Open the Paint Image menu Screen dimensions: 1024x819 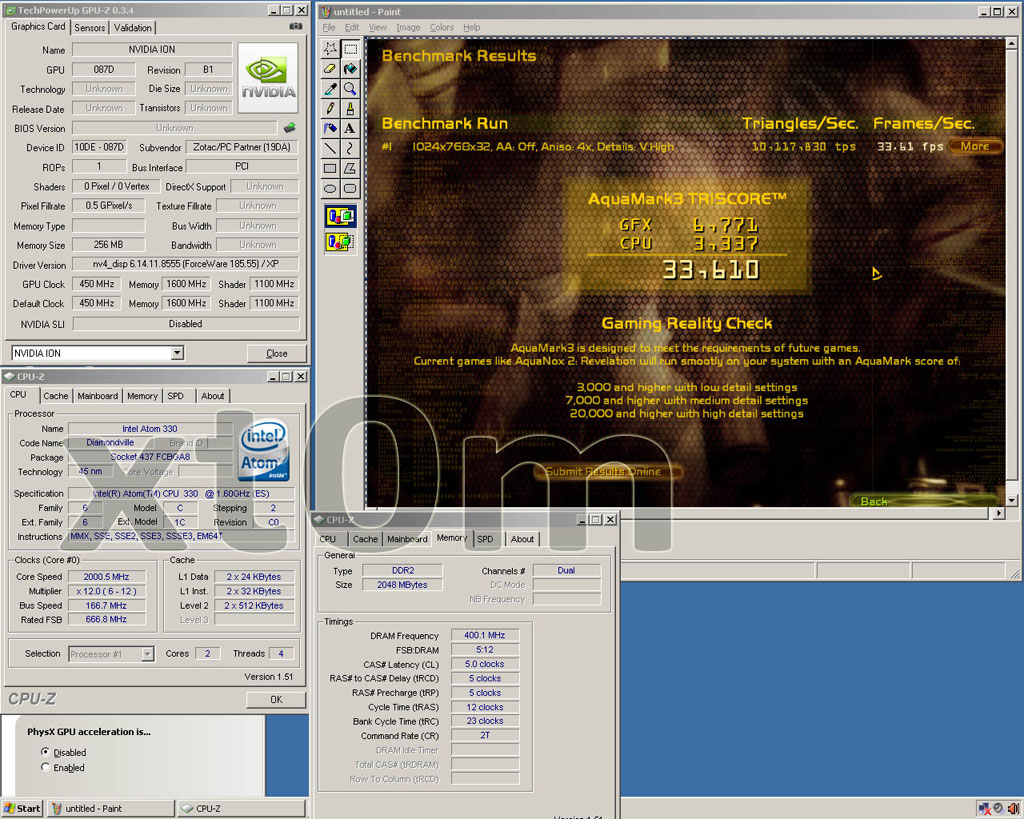(408, 27)
